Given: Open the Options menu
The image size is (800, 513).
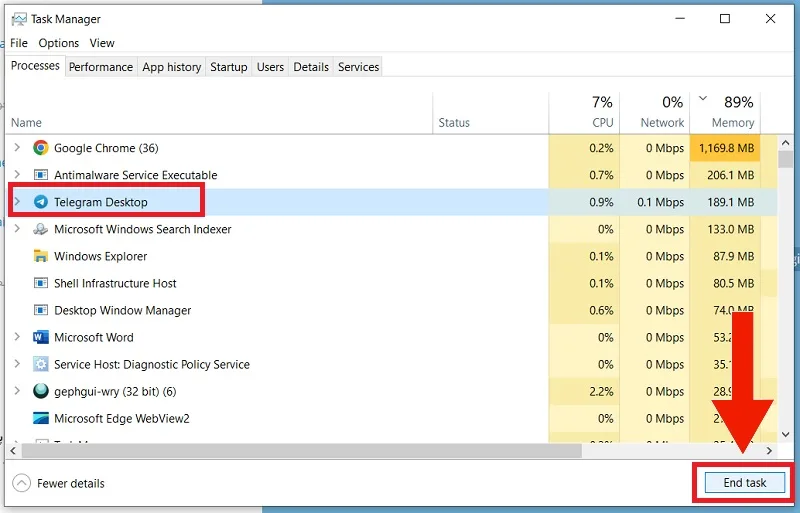Looking at the screenshot, I should 59,43.
